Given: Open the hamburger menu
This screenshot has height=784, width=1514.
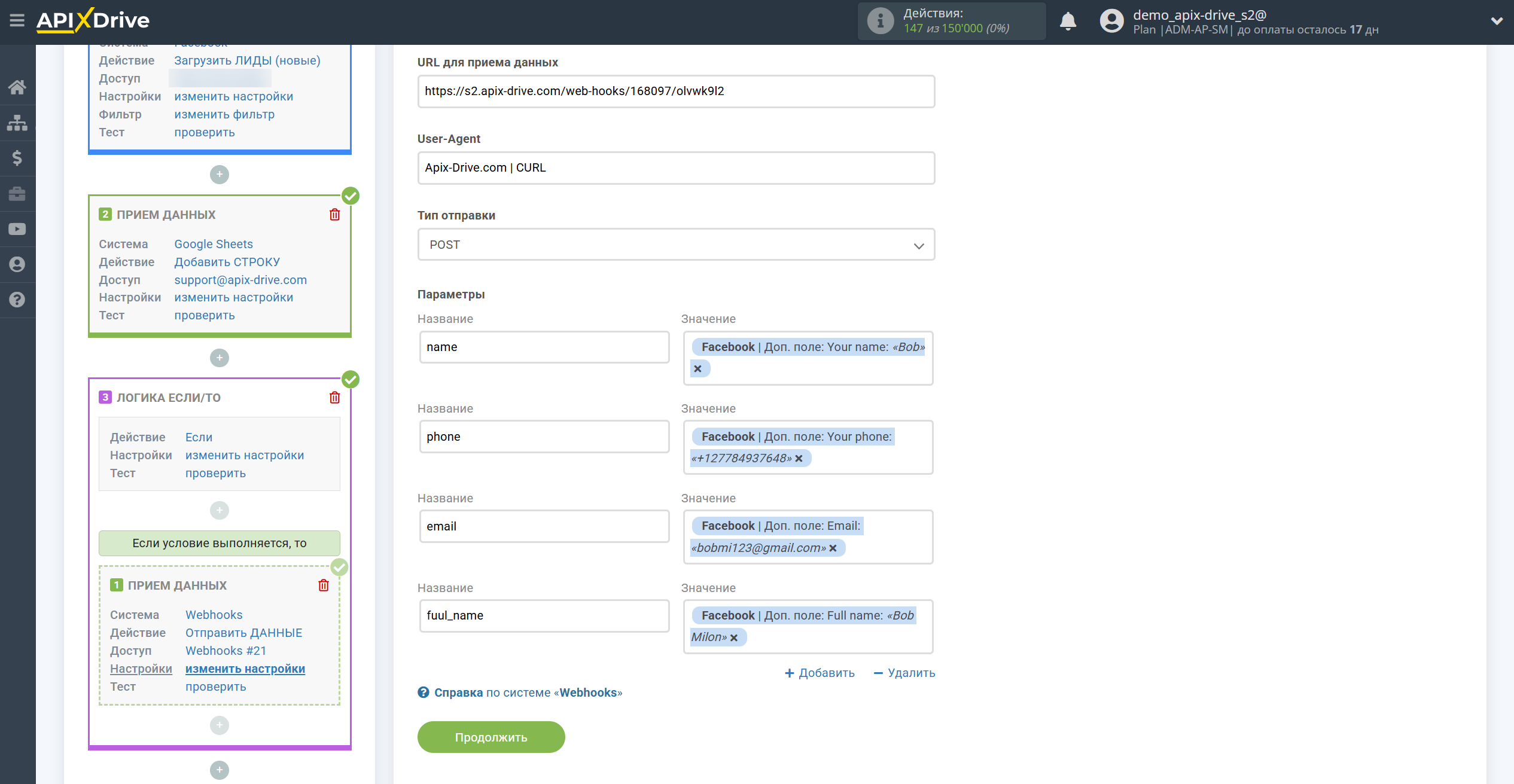Looking at the screenshot, I should [x=17, y=20].
